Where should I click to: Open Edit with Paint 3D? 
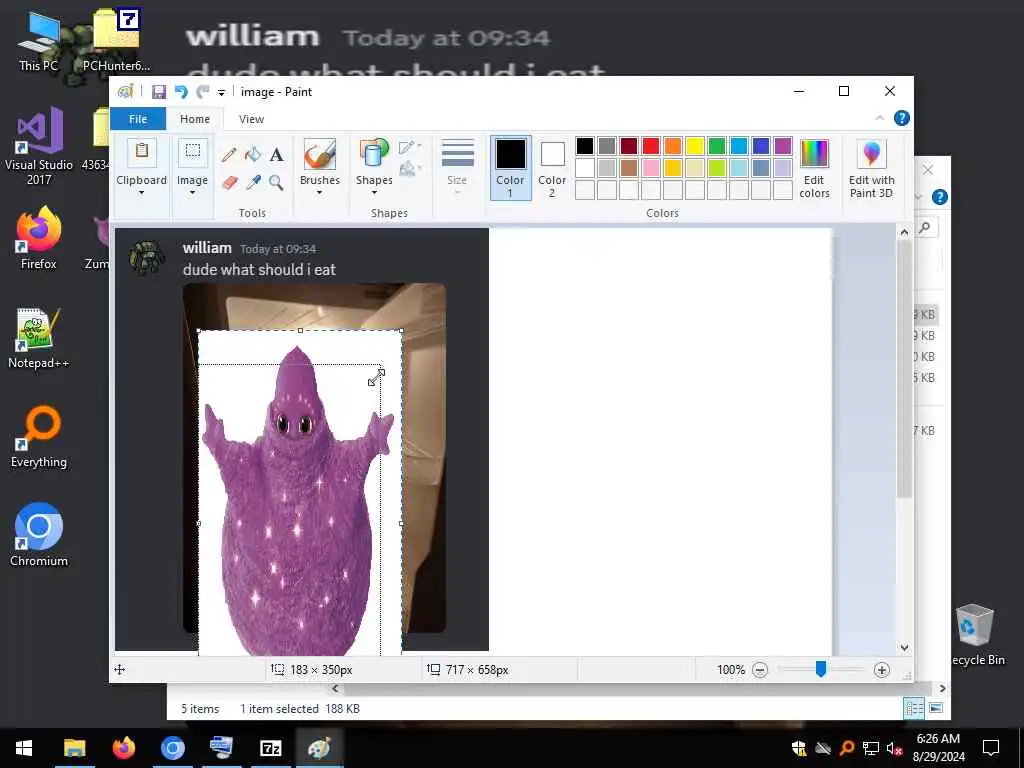871,168
